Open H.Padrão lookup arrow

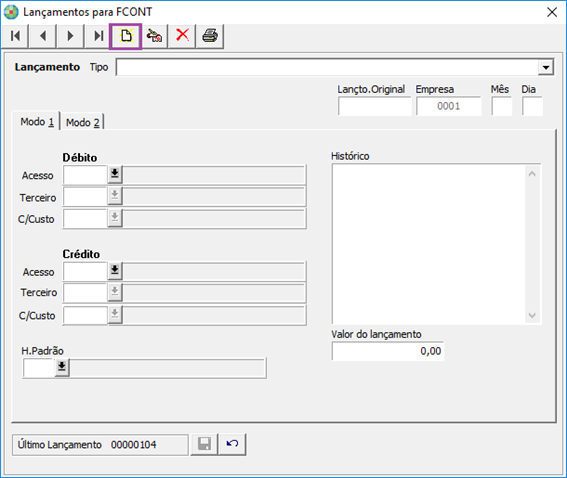pyautogui.click(x=62, y=367)
